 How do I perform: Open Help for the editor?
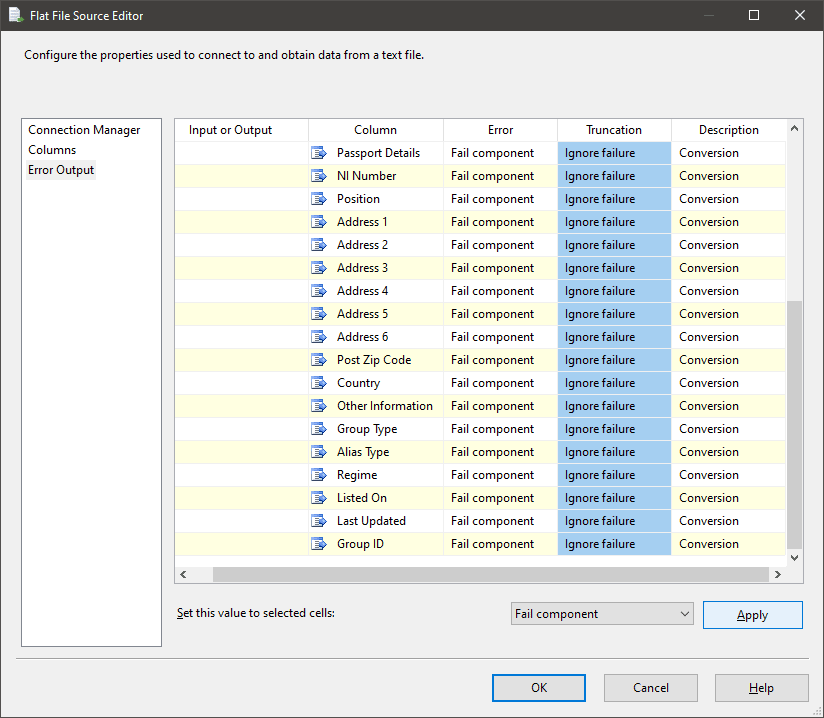[x=761, y=688]
